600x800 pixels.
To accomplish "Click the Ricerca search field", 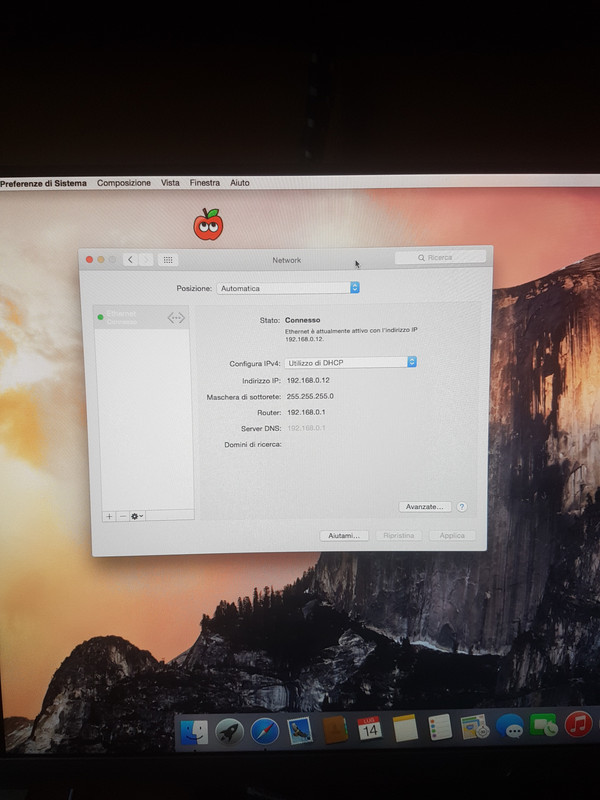I will click(x=440, y=258).
